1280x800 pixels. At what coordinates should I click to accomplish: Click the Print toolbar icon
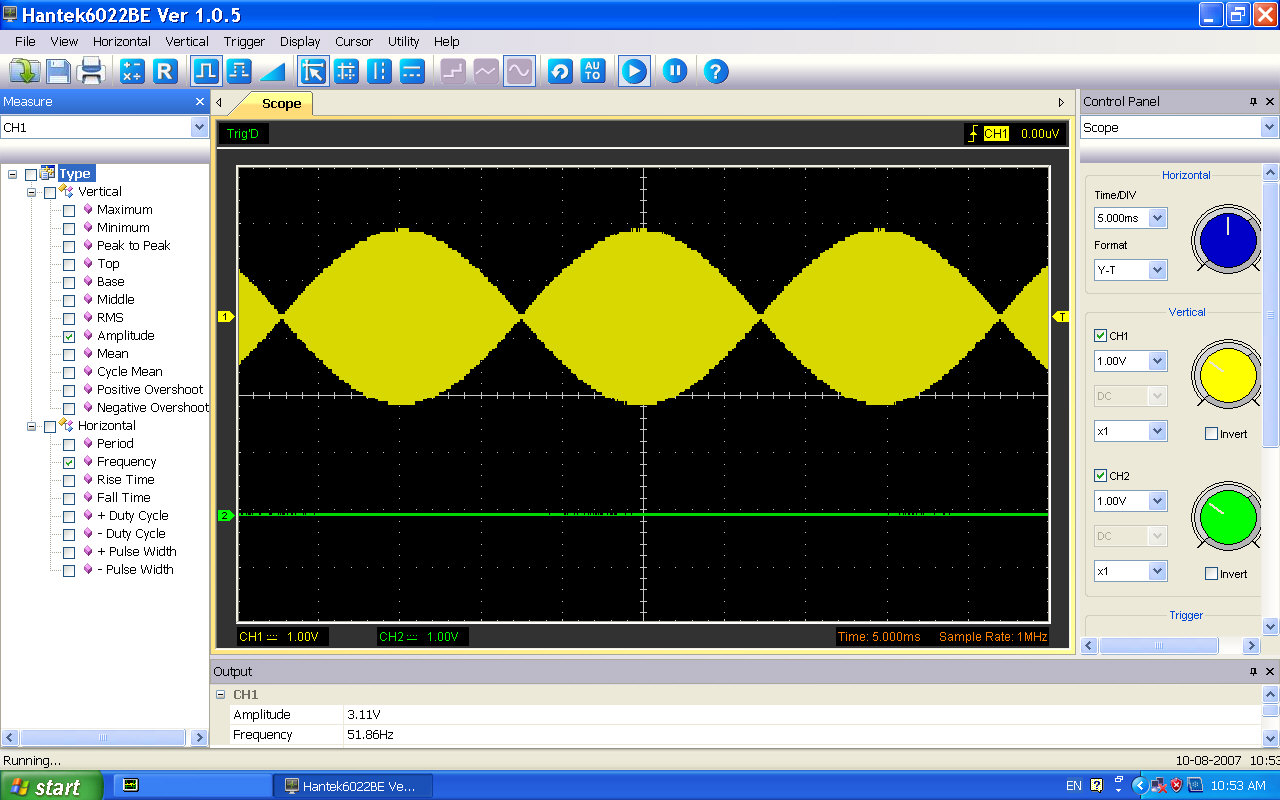pyautogui.click(x=91, y=71)
